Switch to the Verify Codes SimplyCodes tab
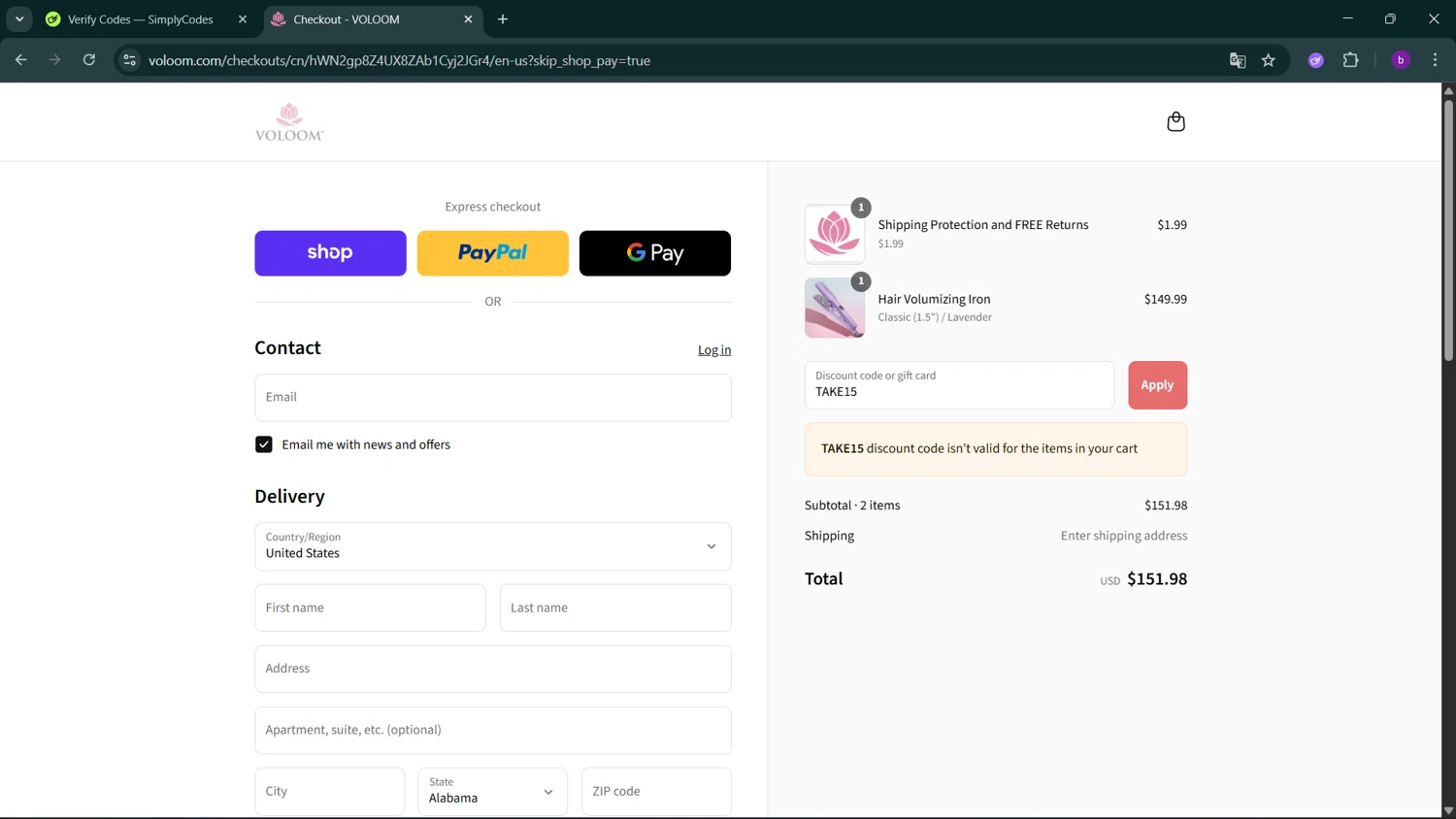Screen dimensions: 1456x819 click(x=140, y=19)
